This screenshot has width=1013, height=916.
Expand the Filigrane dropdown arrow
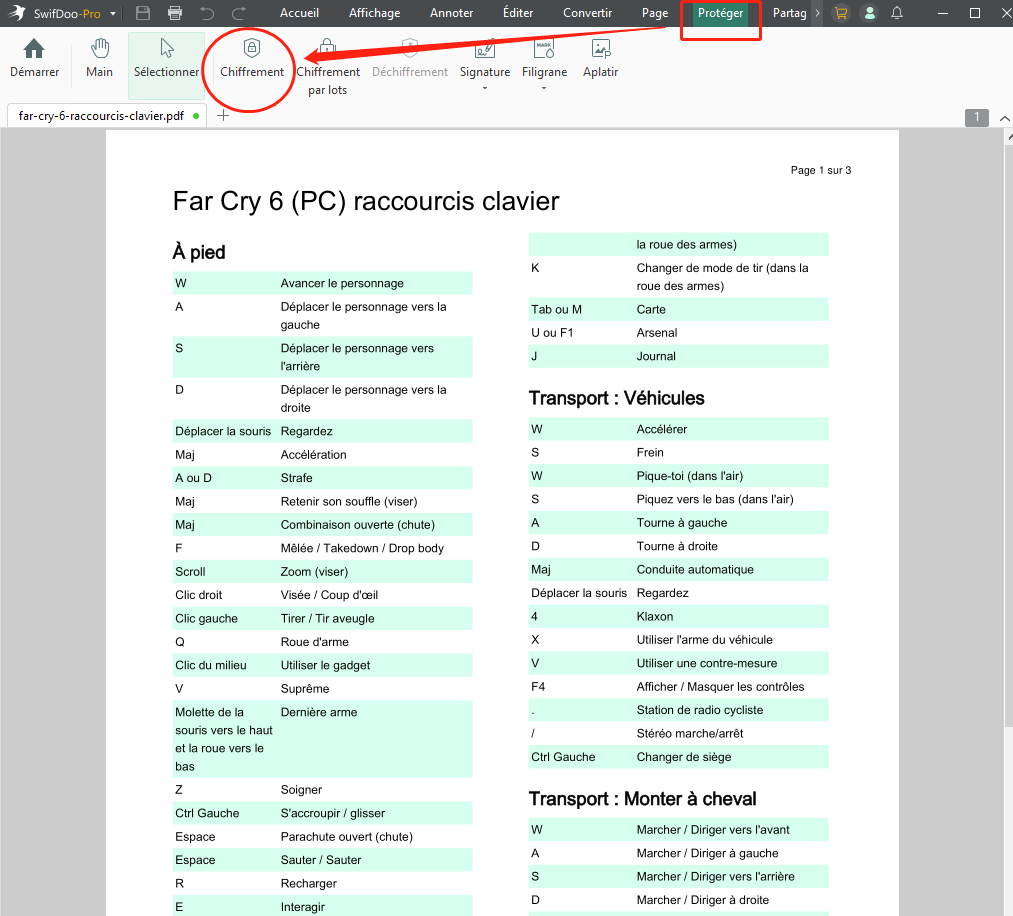pos(544,88)
